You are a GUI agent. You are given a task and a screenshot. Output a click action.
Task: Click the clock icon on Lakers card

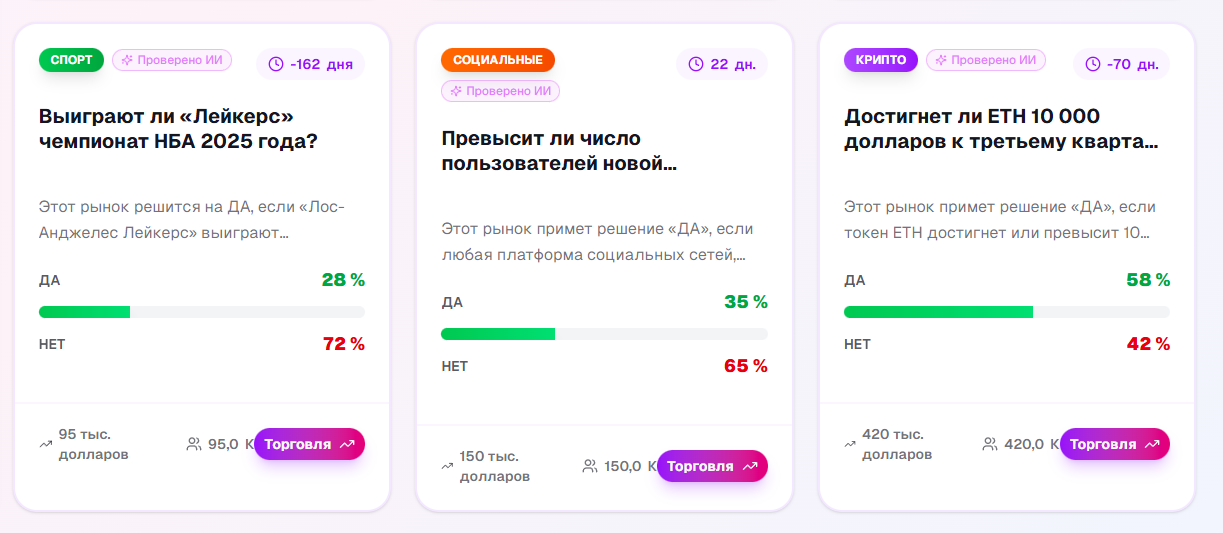[276, 64]
